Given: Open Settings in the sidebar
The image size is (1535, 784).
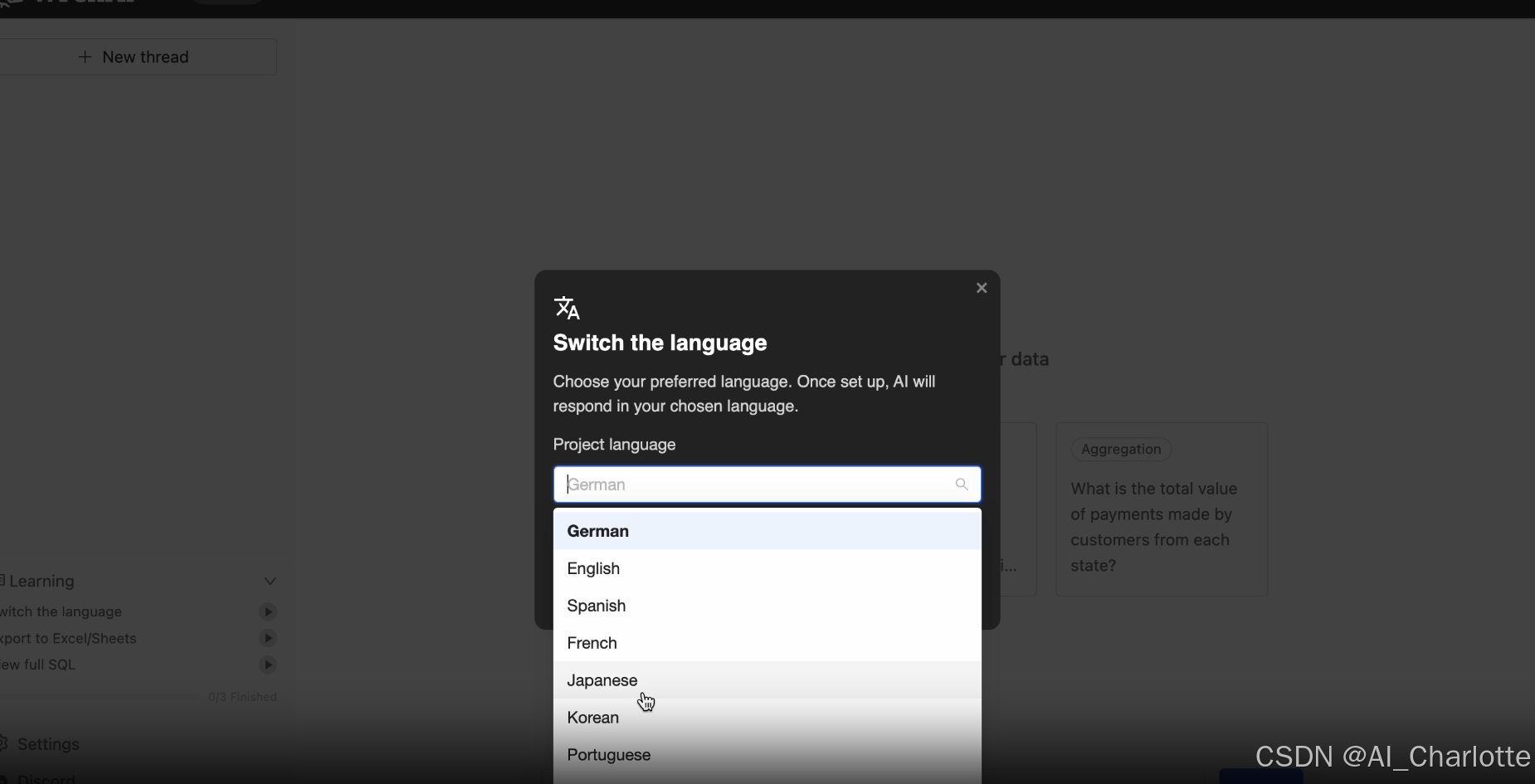Looking at the screenshot, I should [x=40, y=744].
